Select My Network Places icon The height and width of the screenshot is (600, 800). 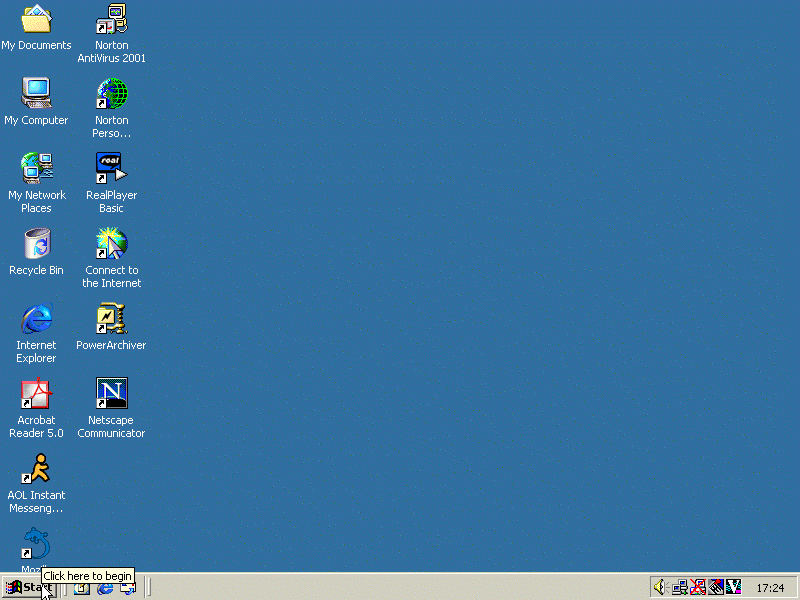point(36,168)
